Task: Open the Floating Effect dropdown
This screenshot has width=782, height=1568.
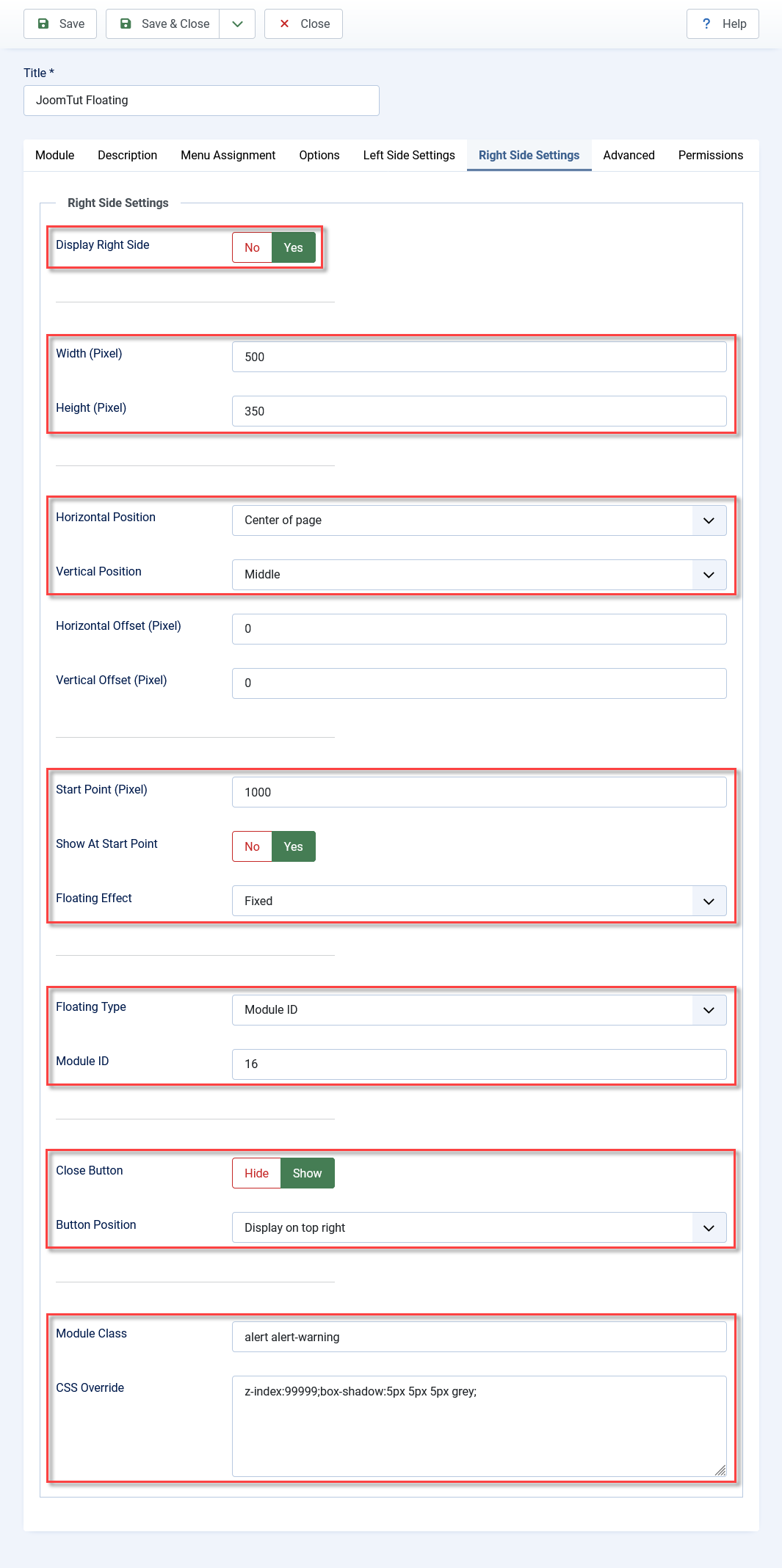Action: tap(479, 901)
